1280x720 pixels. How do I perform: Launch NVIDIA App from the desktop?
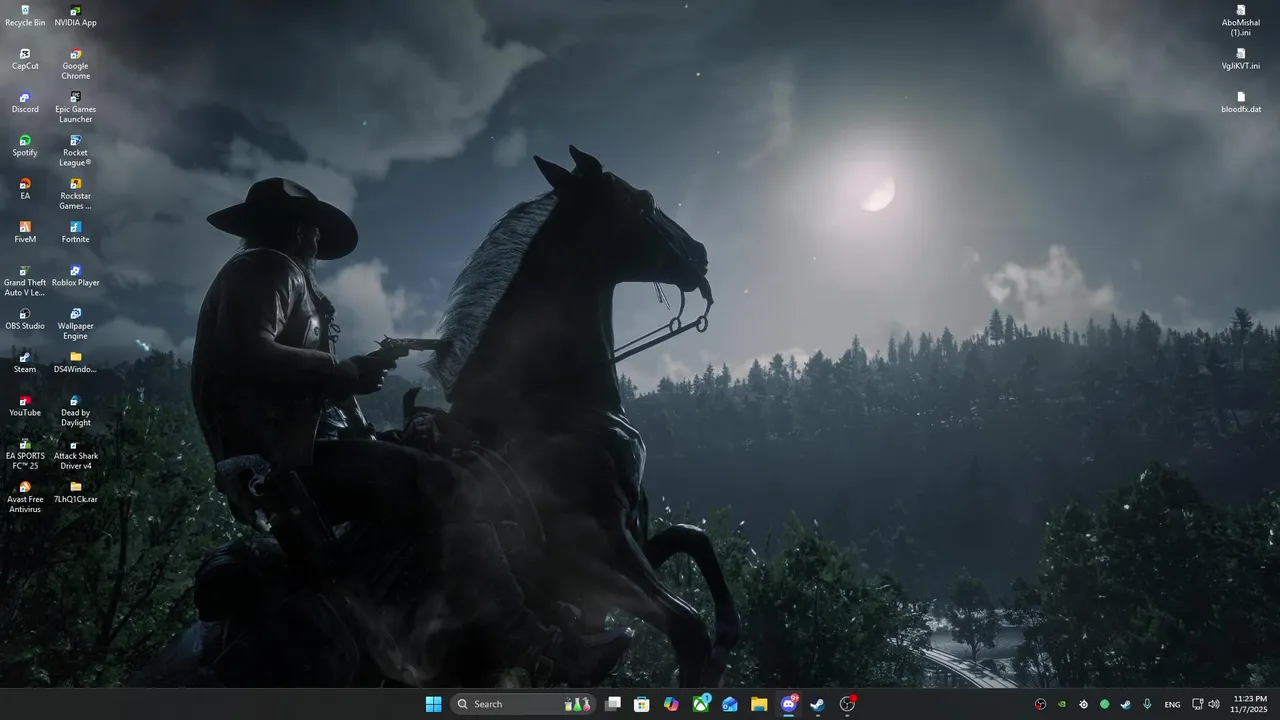(x=75, y=16)
